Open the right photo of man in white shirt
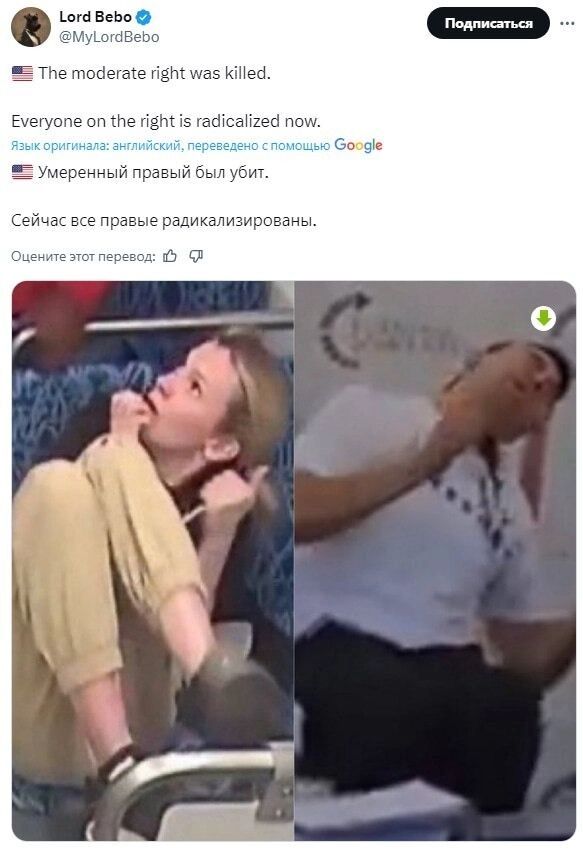The height and width of the screenshot is (851, 583). [435, 561]
